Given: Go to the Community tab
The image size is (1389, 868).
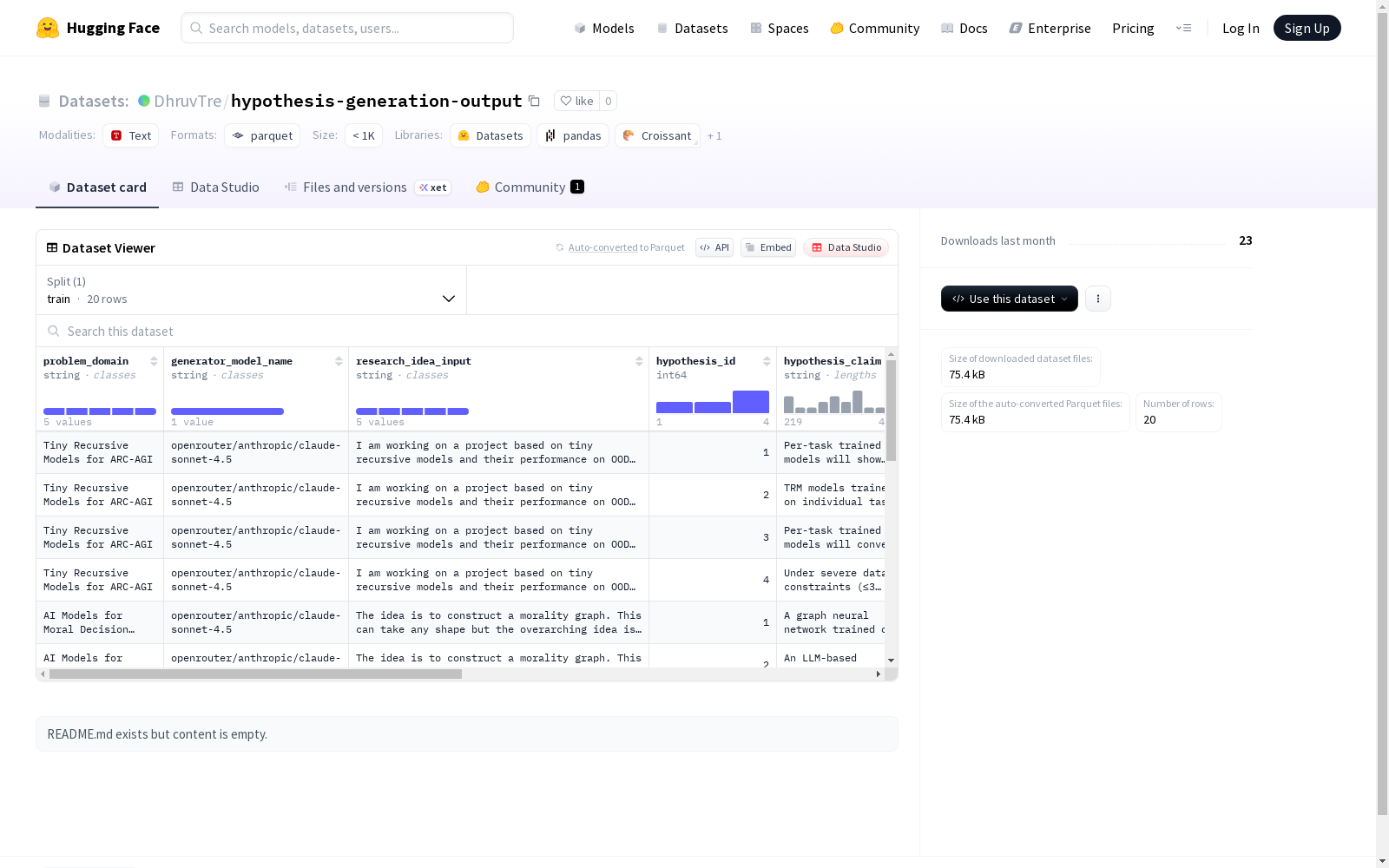Looking at the screenshot, I should point(530,187).
